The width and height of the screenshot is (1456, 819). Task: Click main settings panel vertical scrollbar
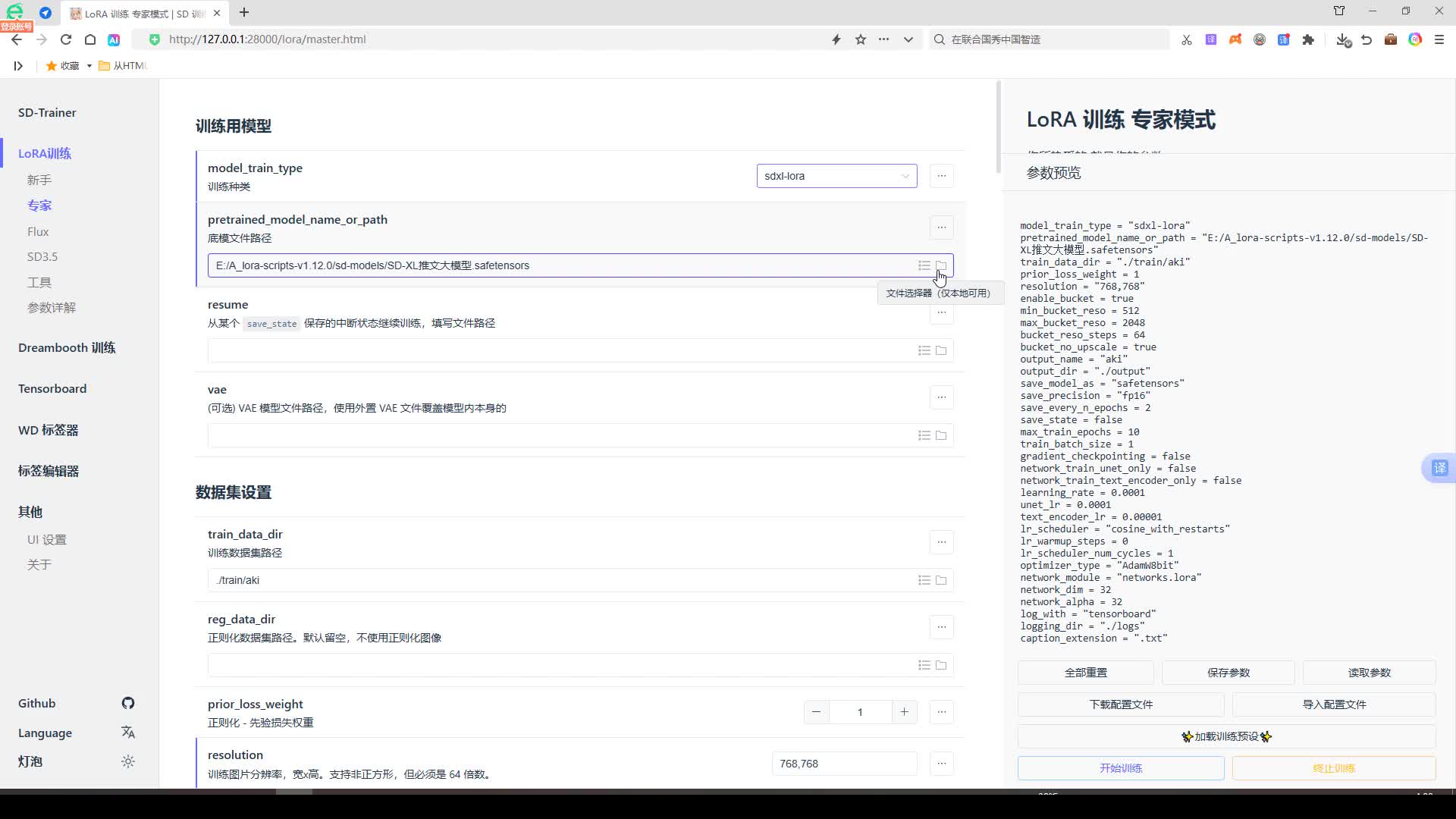[998, 125]
